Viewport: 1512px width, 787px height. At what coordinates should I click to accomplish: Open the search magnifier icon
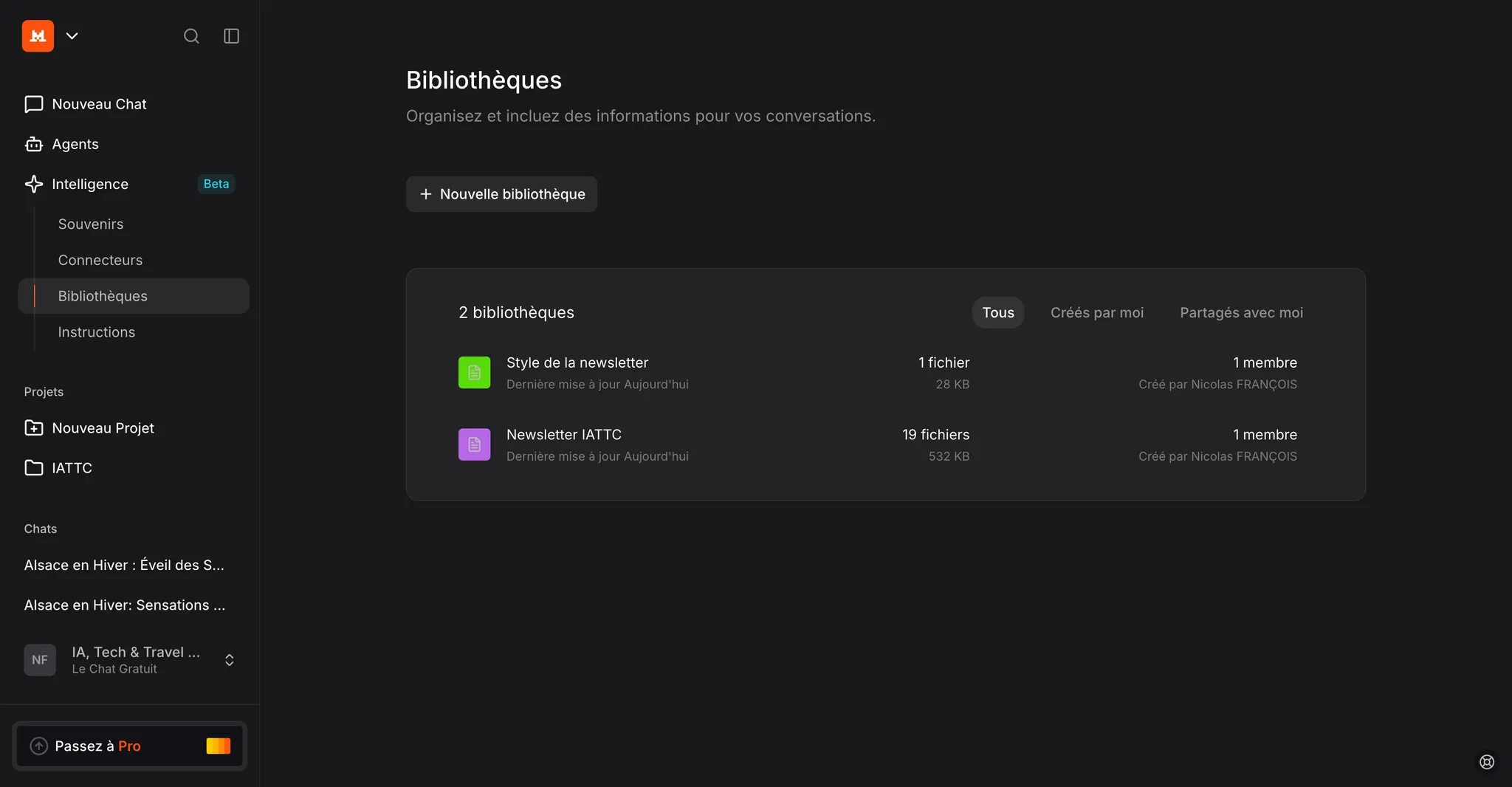(x=191, y=36)
